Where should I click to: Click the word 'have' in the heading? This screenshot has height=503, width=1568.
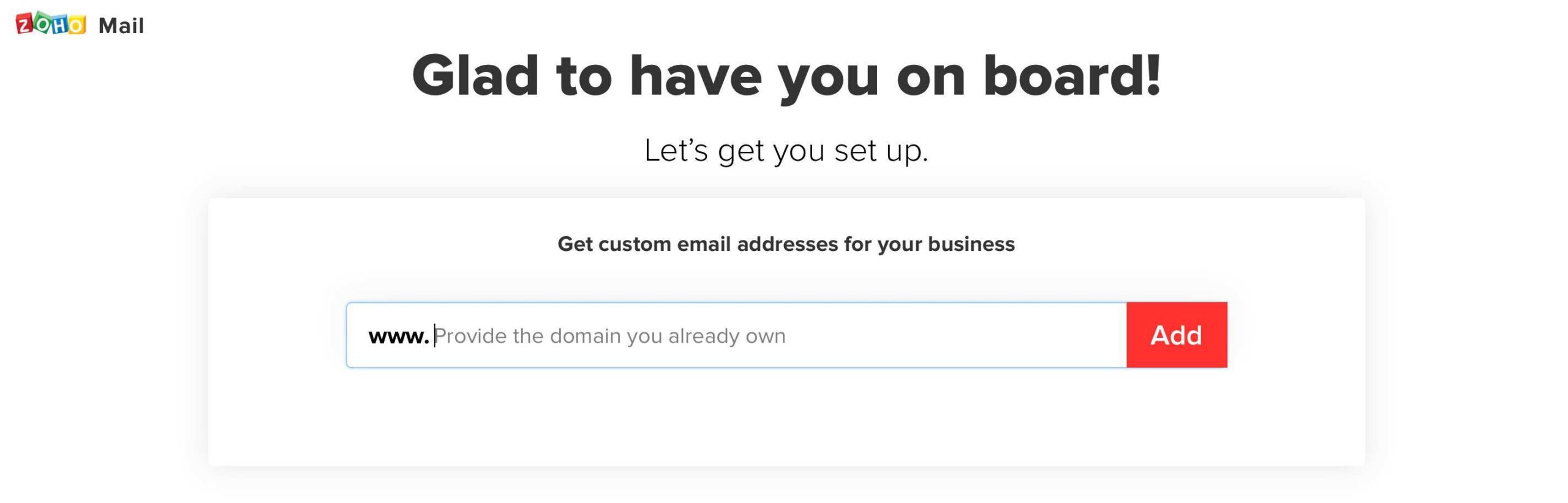696,76
